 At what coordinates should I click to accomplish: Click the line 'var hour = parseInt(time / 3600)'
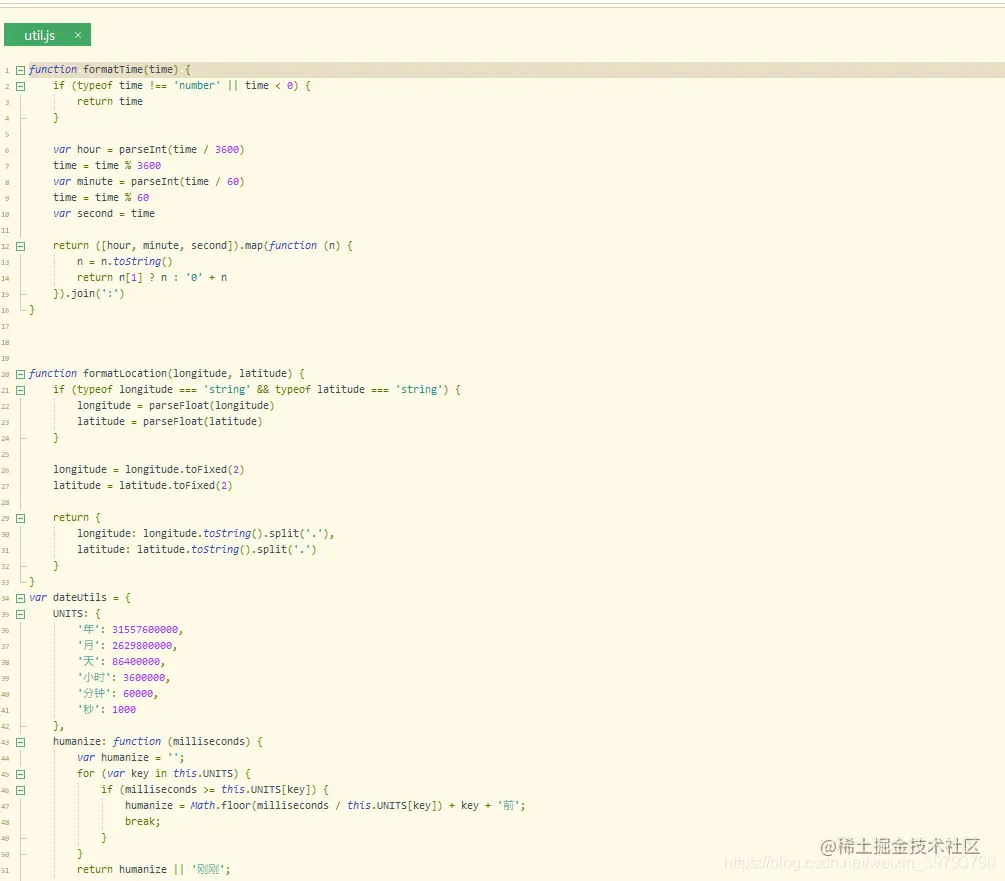[x=149, y=149]
